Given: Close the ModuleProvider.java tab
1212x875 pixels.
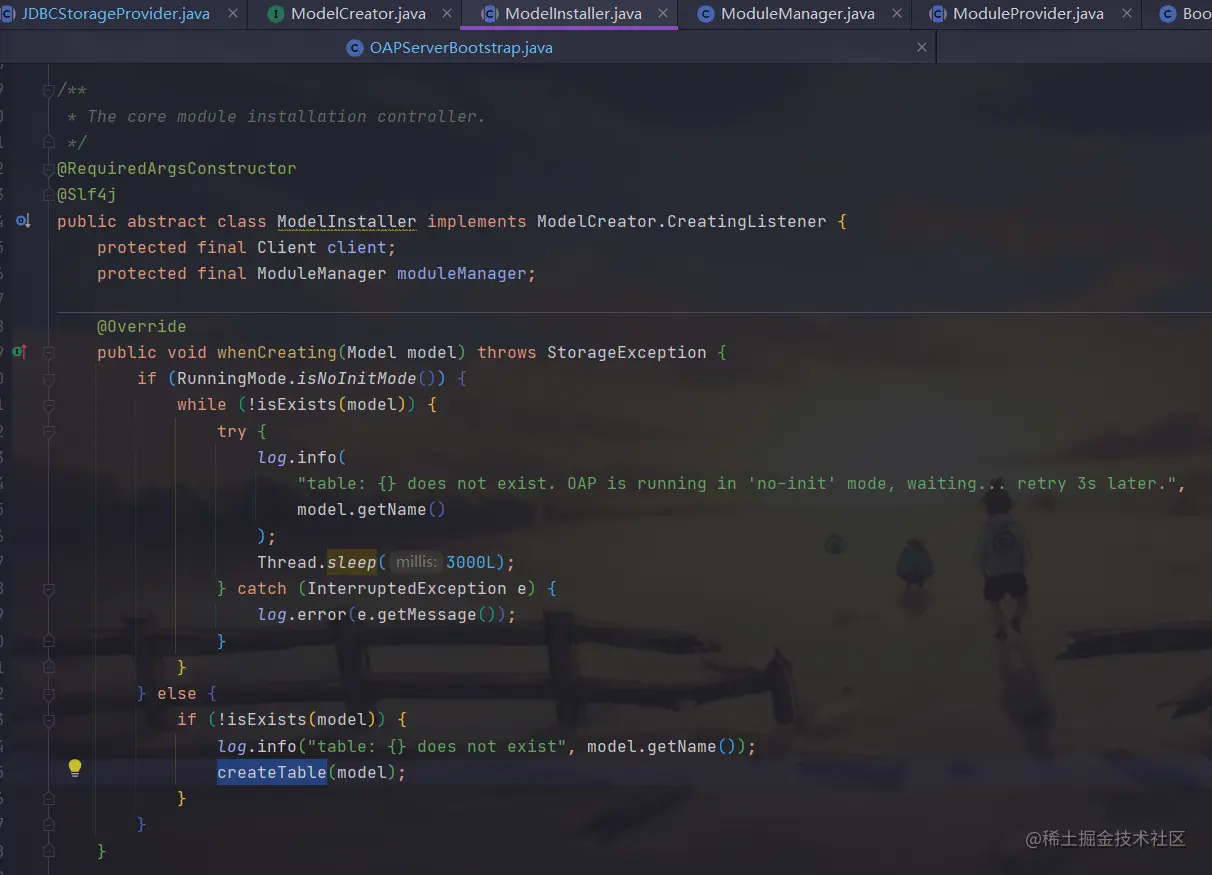Looking at the screenshot, I should click(x=1126, y=14).
